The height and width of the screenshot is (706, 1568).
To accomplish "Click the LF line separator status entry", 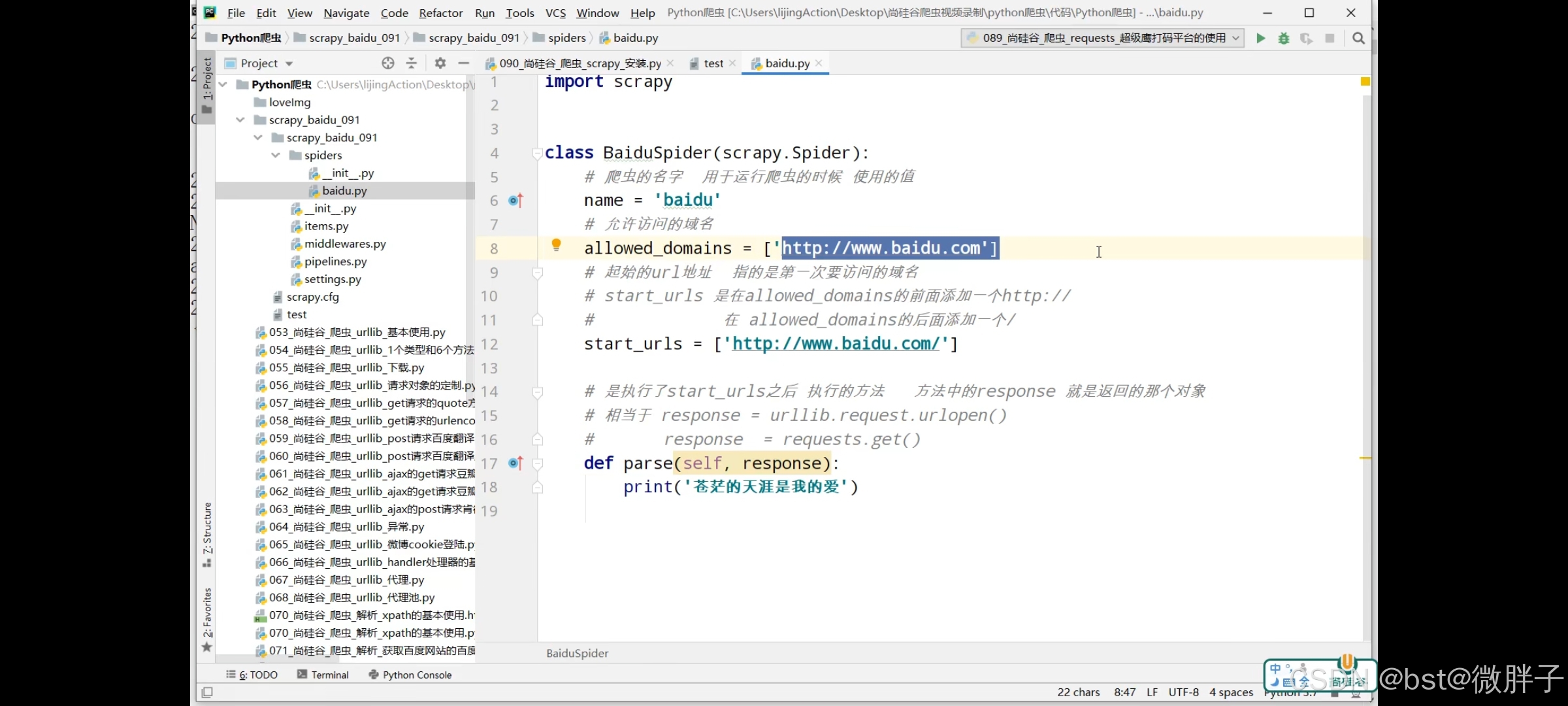I will [x=1152, y=692].
